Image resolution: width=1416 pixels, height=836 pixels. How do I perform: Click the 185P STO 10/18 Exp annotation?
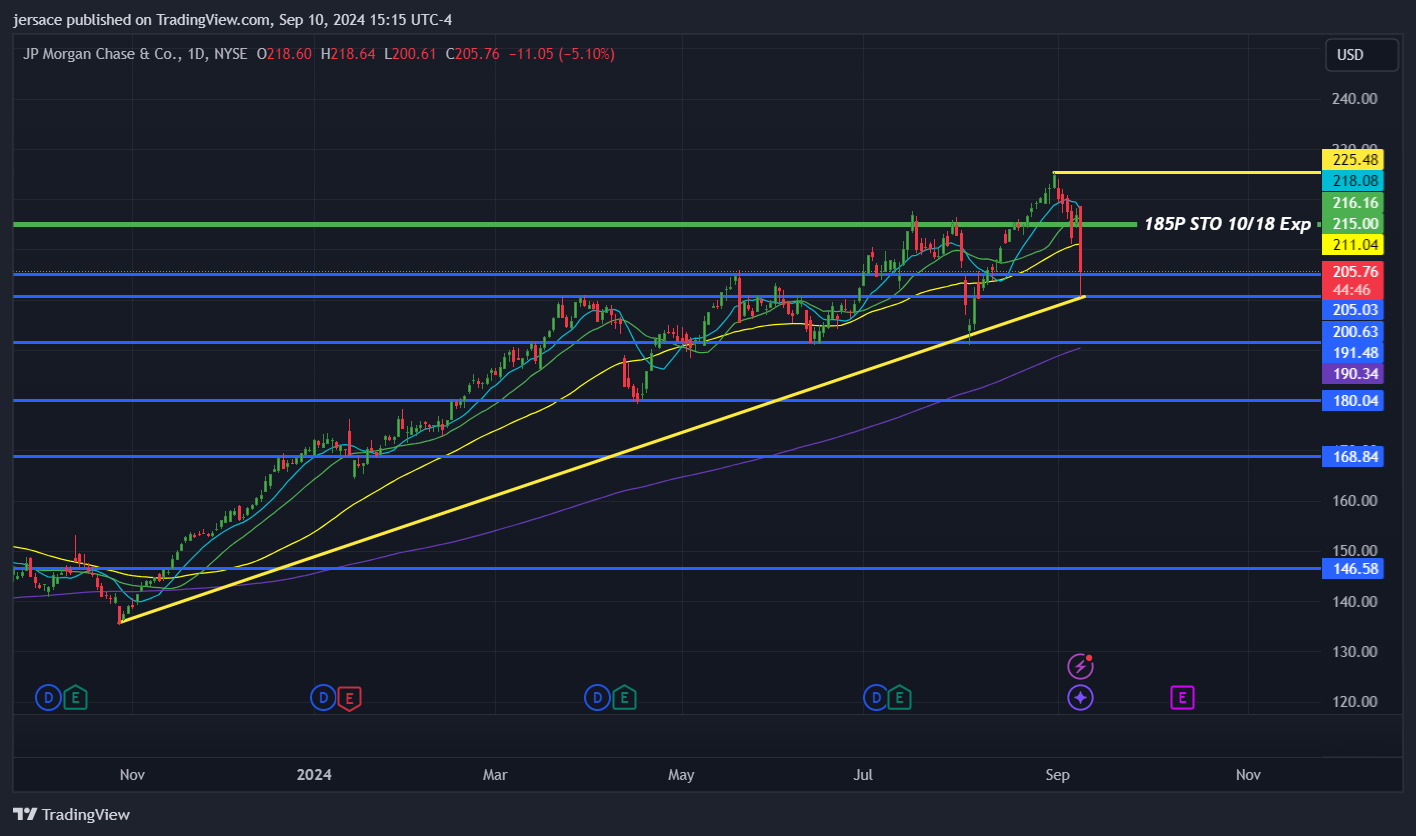(x=1226, y=224)
